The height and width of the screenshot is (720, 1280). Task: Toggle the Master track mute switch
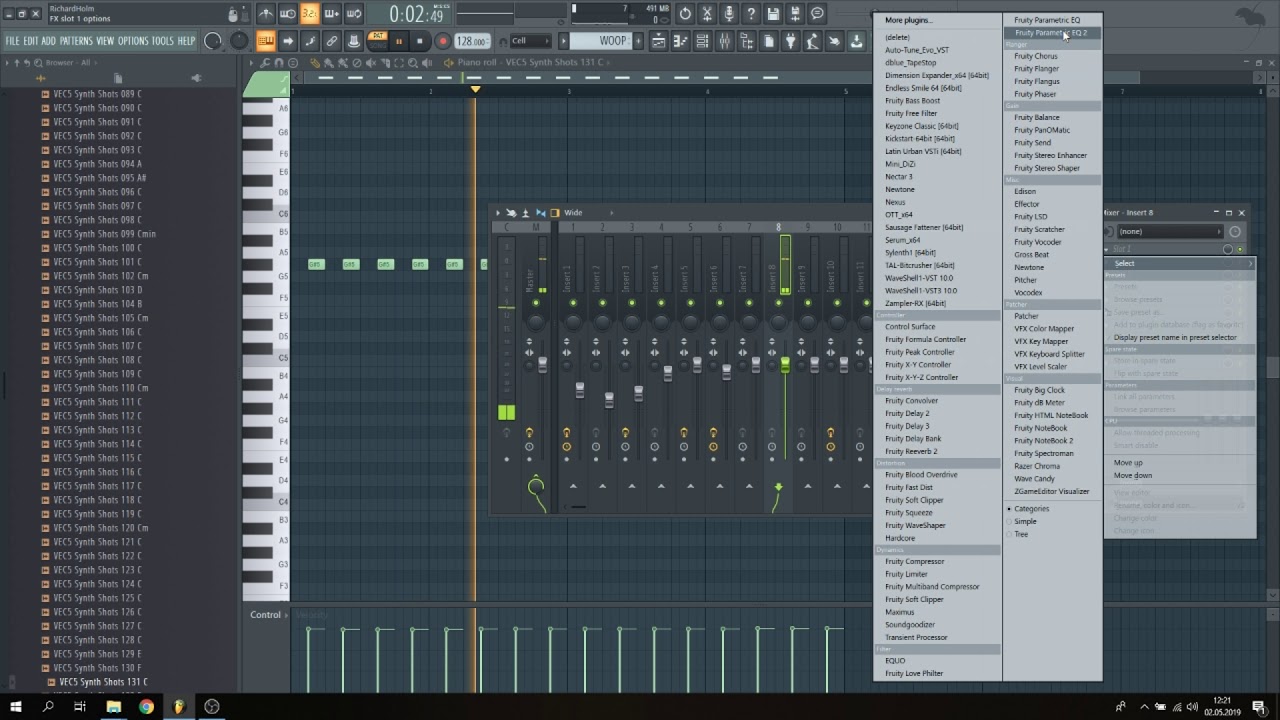point(536,302)
